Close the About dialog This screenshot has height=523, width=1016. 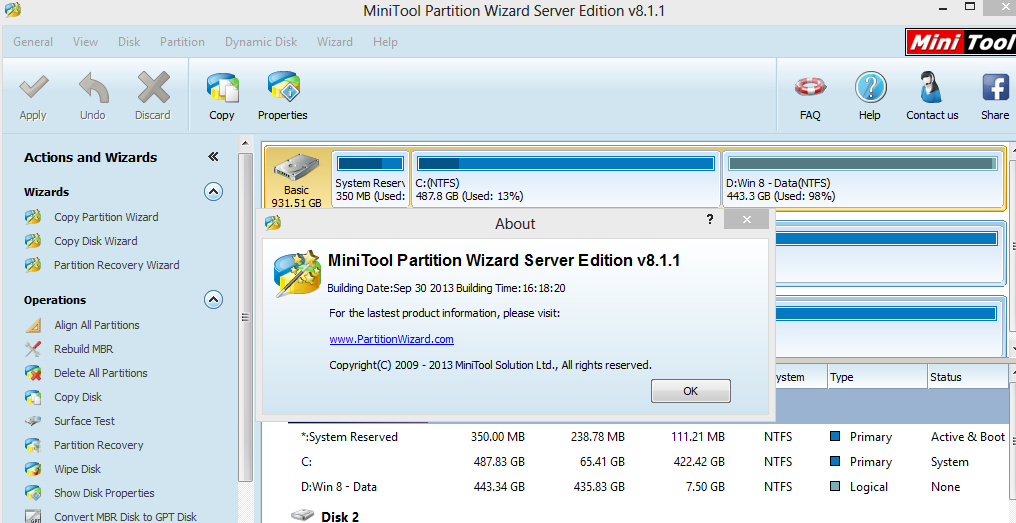(x=746, y=219)
